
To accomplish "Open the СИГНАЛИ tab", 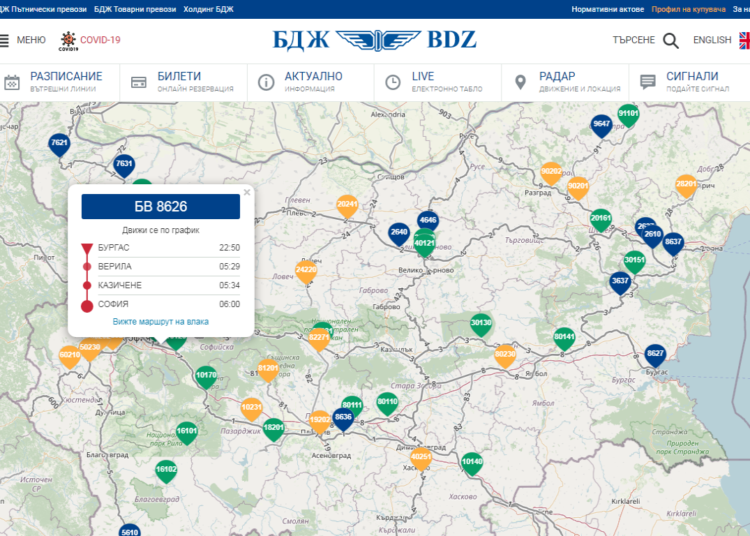I will (x=690, y=82).
